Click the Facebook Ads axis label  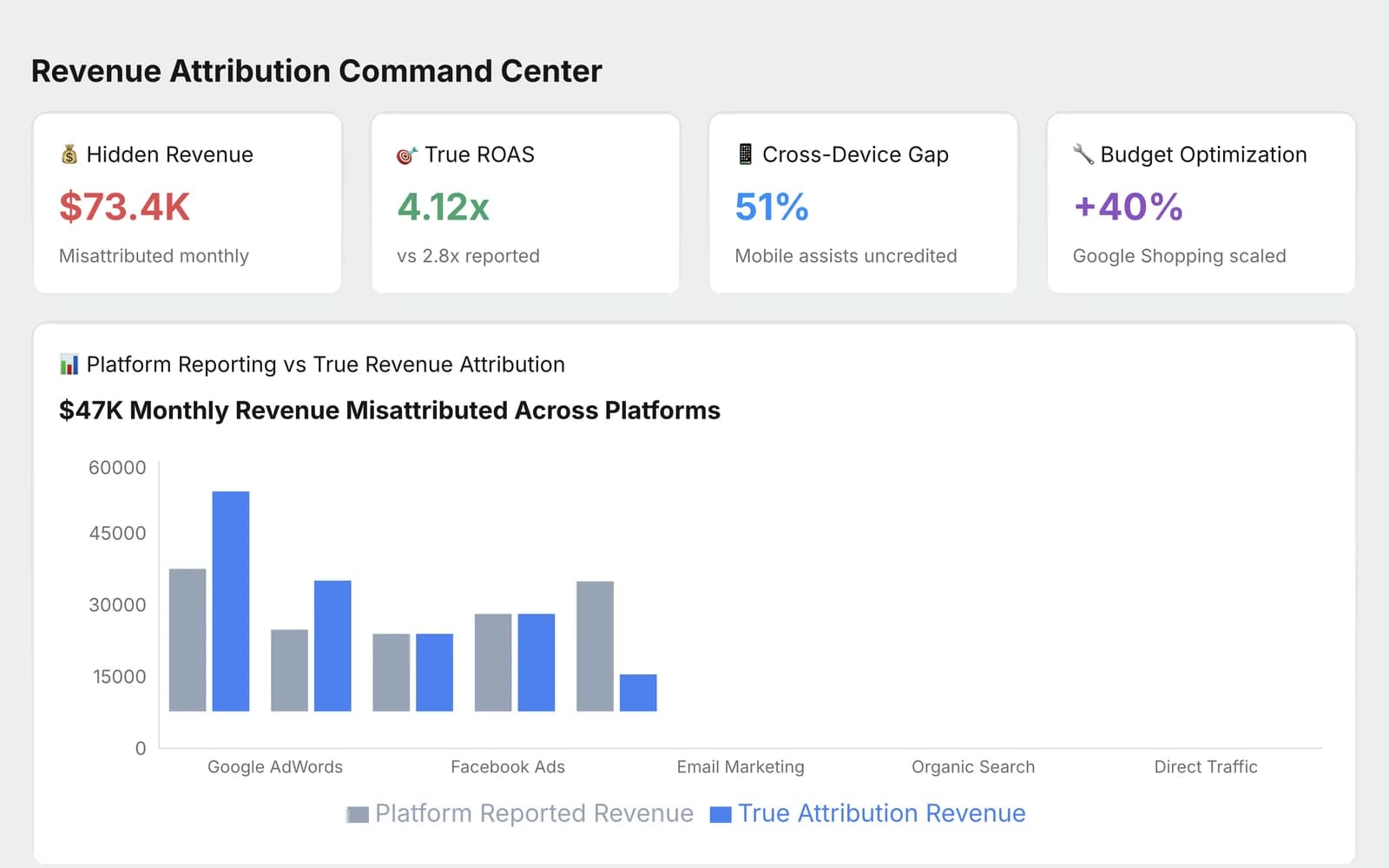point(508,767)
